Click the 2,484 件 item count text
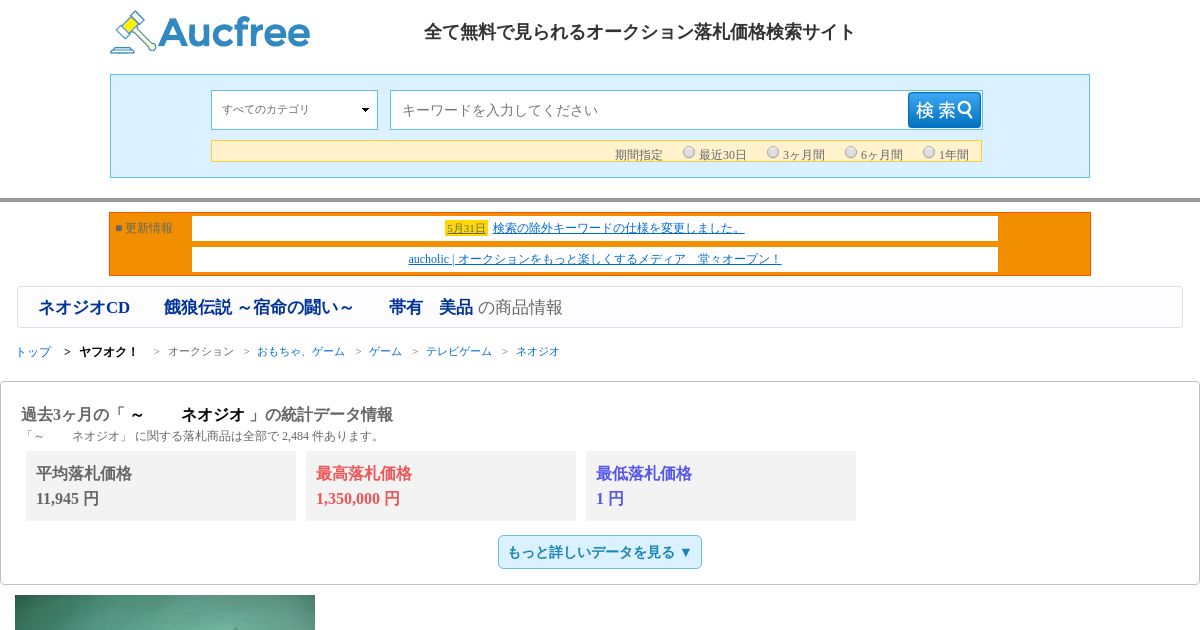The width and height of the screenshot is (1200, 630). (x=302, y=436)
